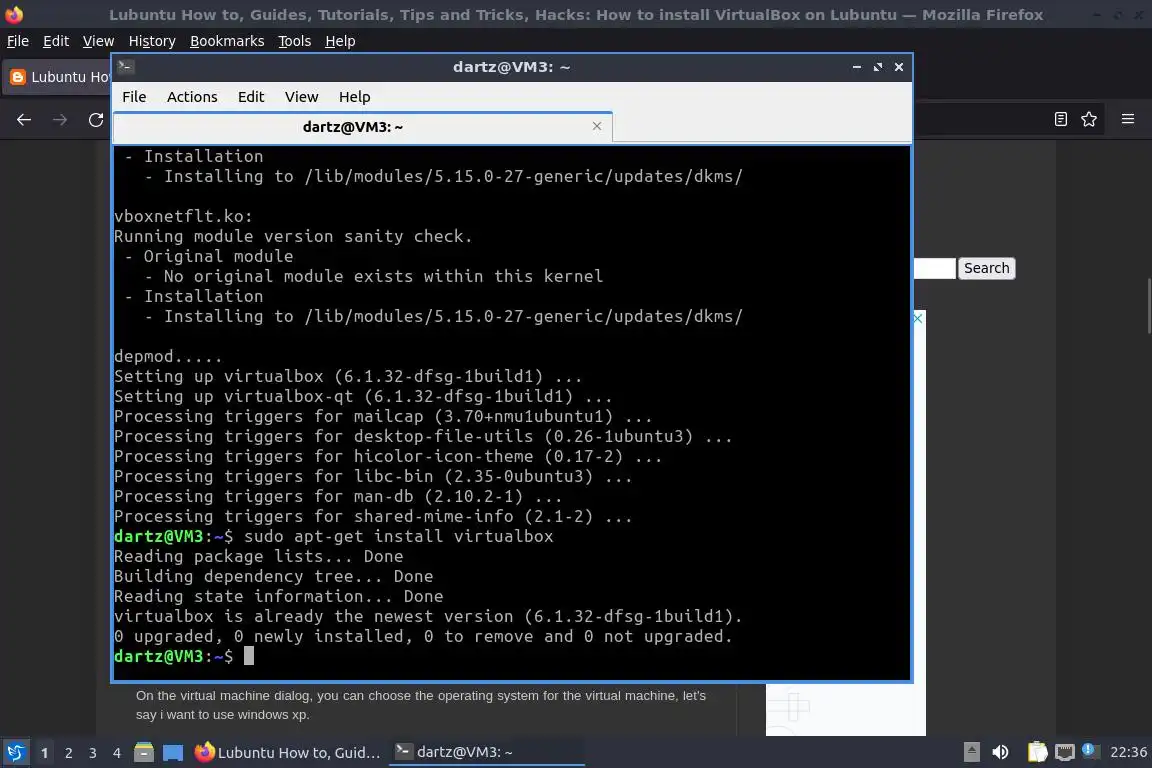
Task: Close the advertisement with the X icon
Action: pyautogui.click(x=918, y=318)
